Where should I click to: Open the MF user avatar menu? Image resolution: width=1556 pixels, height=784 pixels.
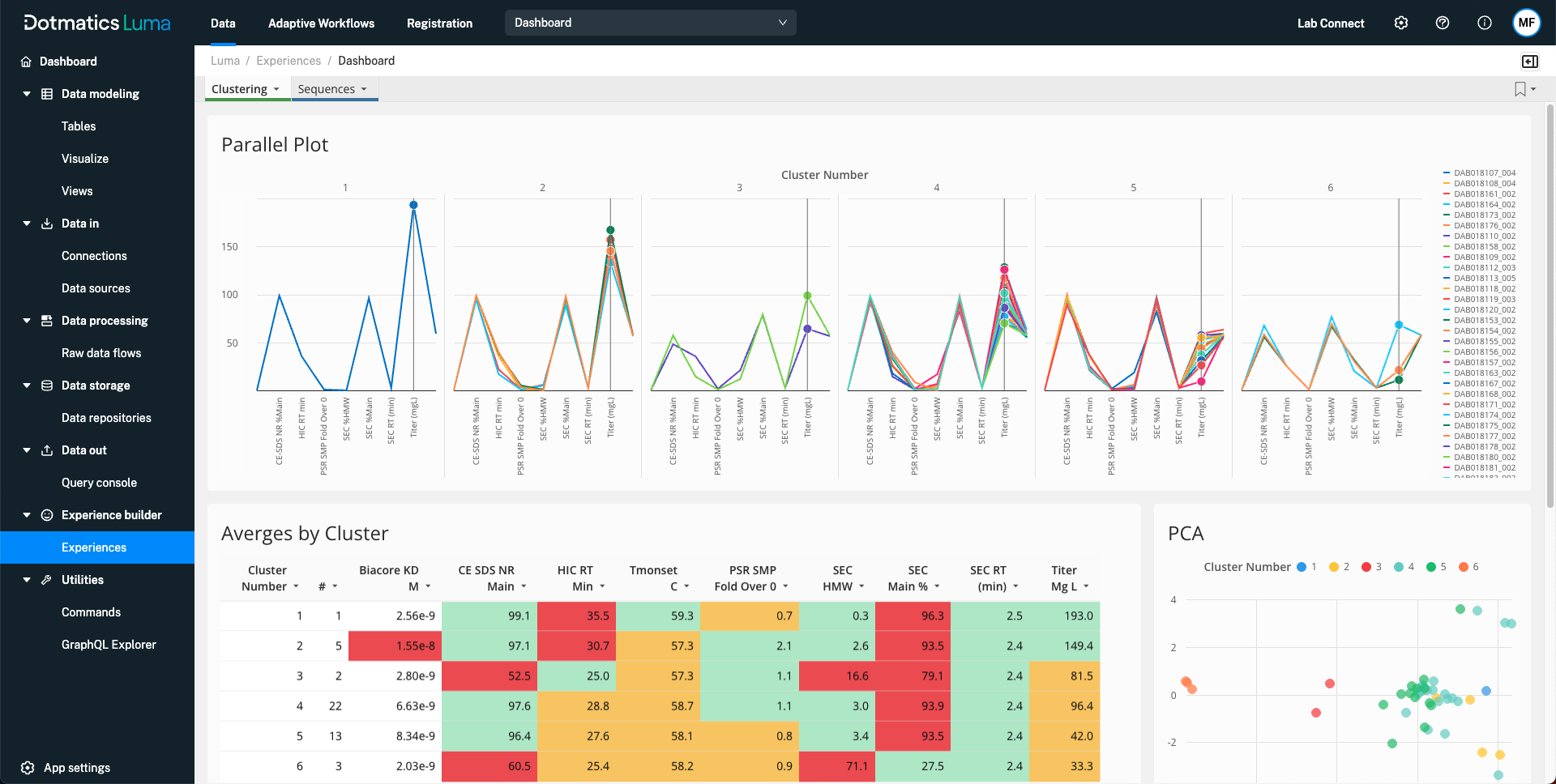tap(1527, 23)
